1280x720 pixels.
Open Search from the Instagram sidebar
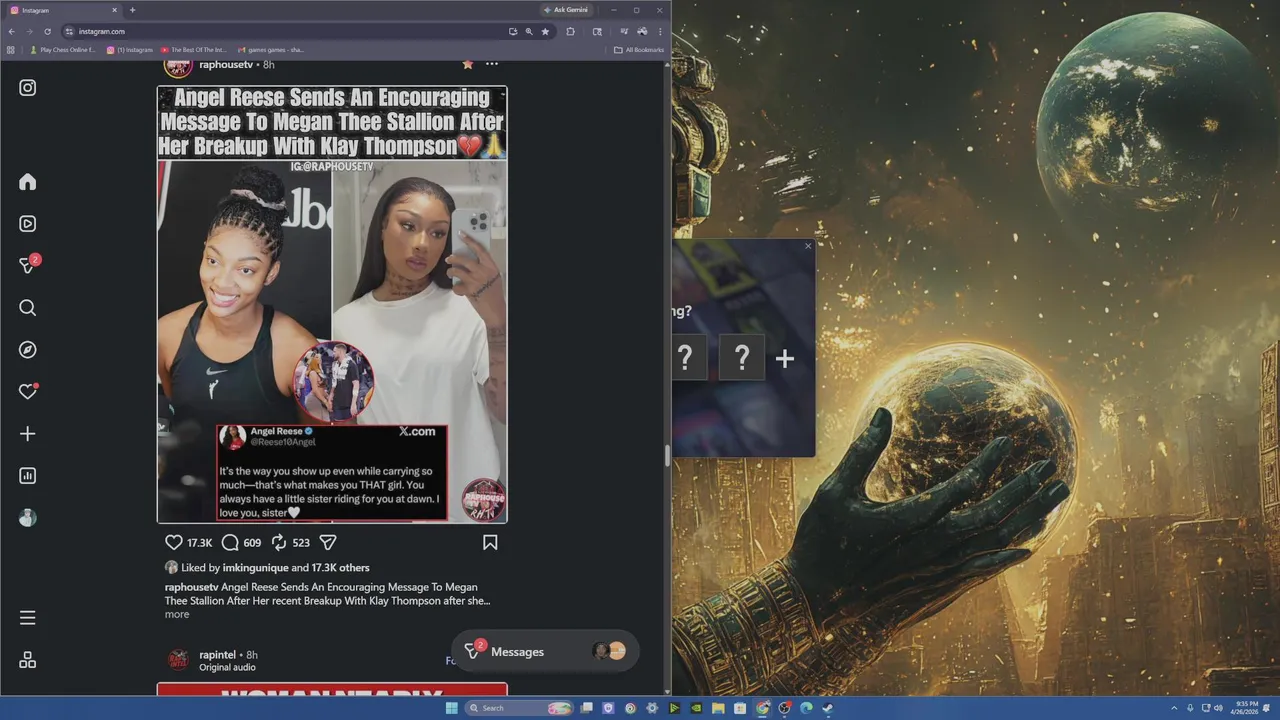[x=28, y=308]
